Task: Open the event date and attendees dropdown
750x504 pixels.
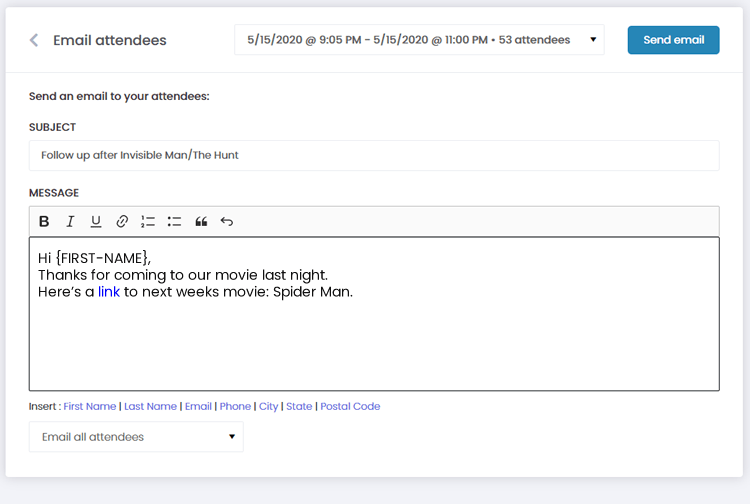Action: click(x=419, y=40)
